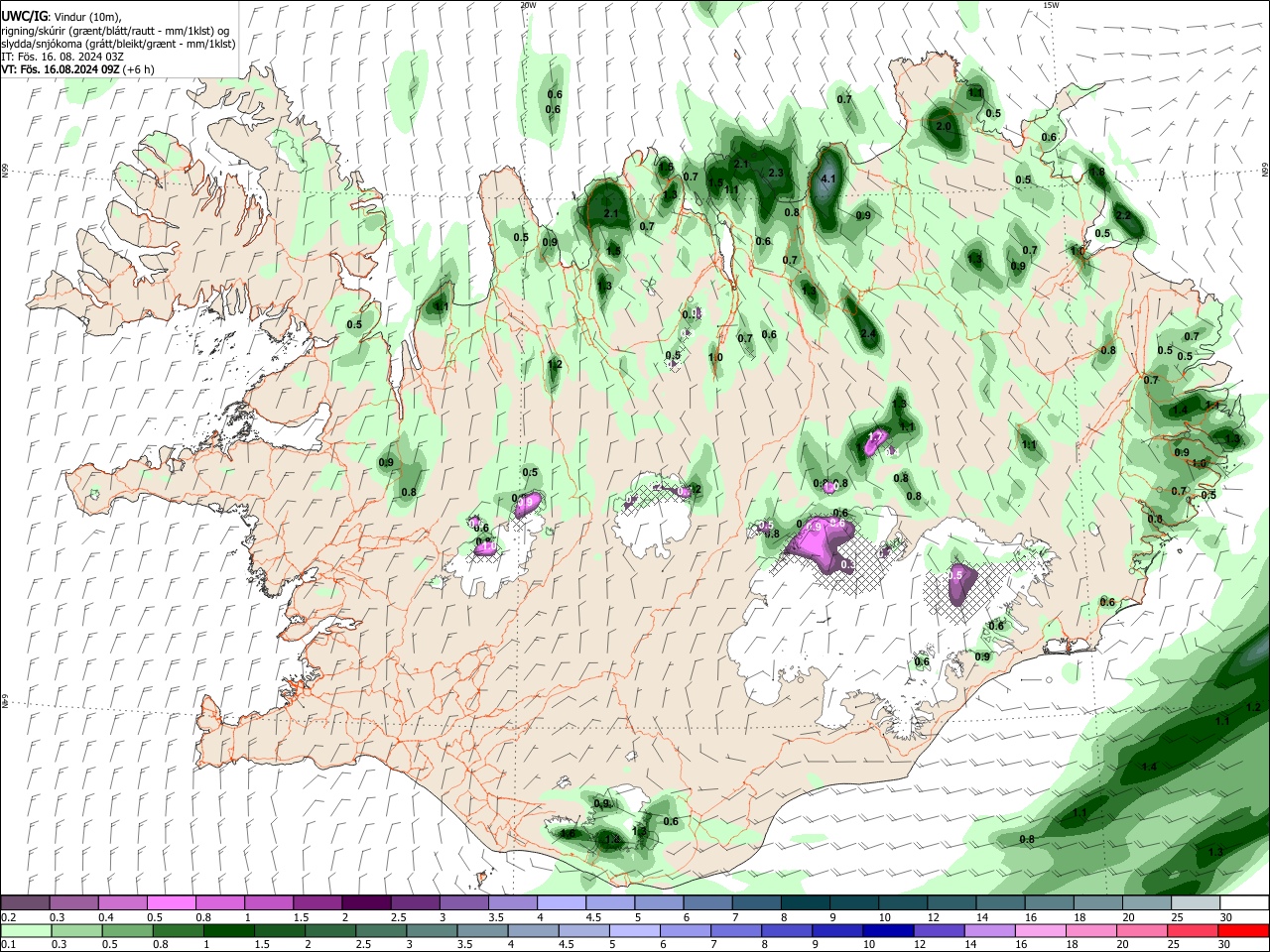
Task: Click the '15W' longitude label at top
Action: pyautogui.click(x=1051, y=5)
